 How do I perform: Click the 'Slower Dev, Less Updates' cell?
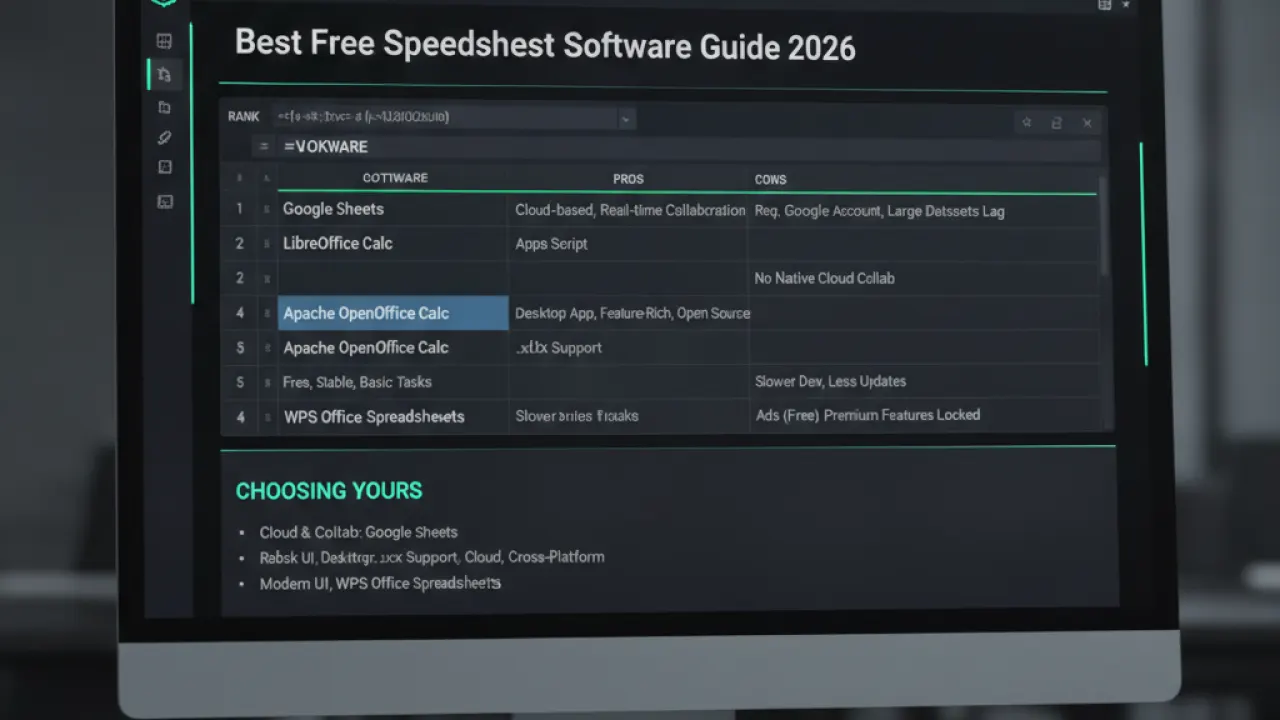925,381
